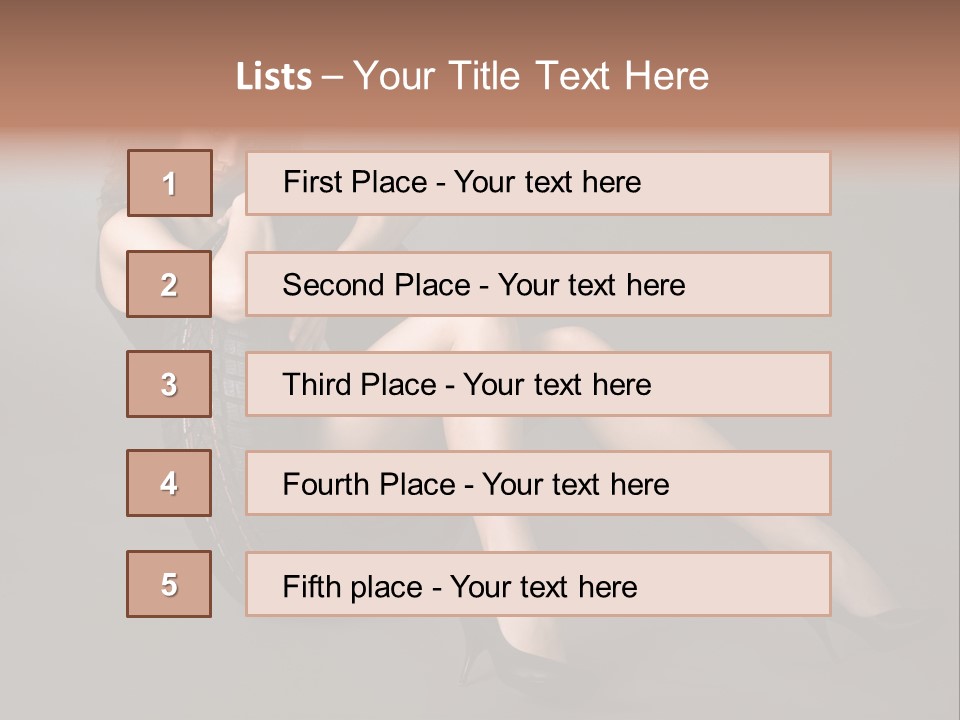Viewport: 960px width, 720px height.
Task: Click the number 3 square
Action: click(x=169, y=384)
